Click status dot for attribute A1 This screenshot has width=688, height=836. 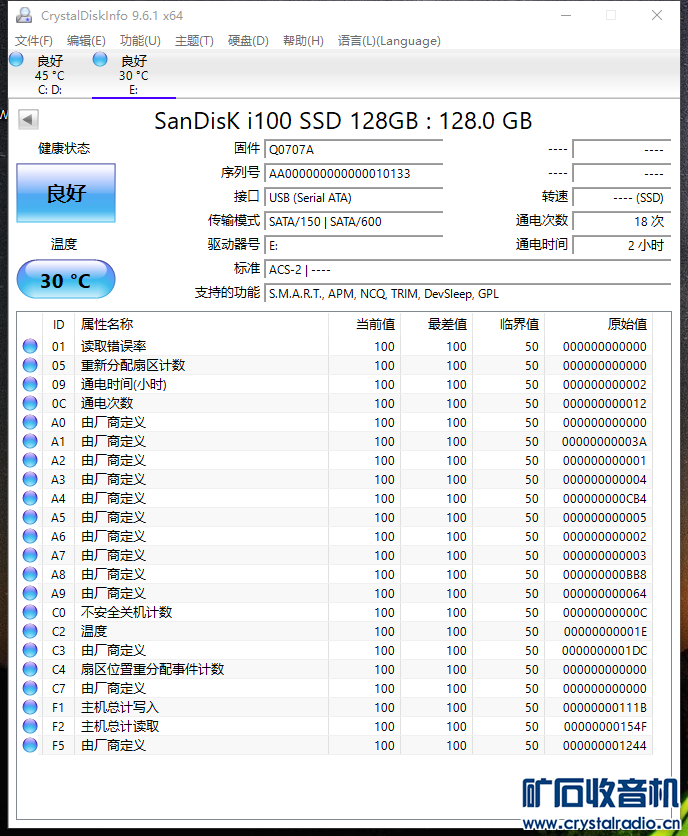[30, 441]
